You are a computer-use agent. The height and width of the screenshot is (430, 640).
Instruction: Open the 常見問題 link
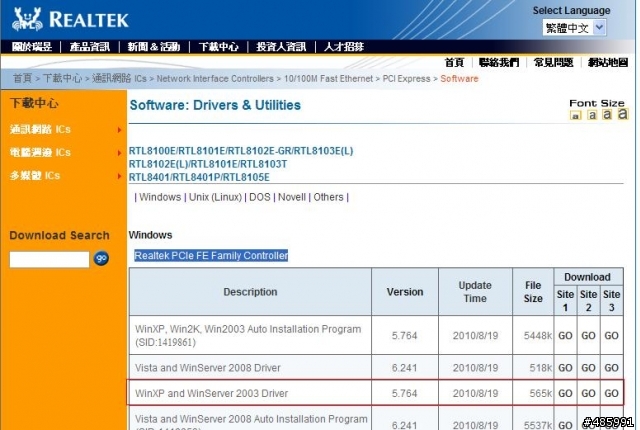coord(553,62)
